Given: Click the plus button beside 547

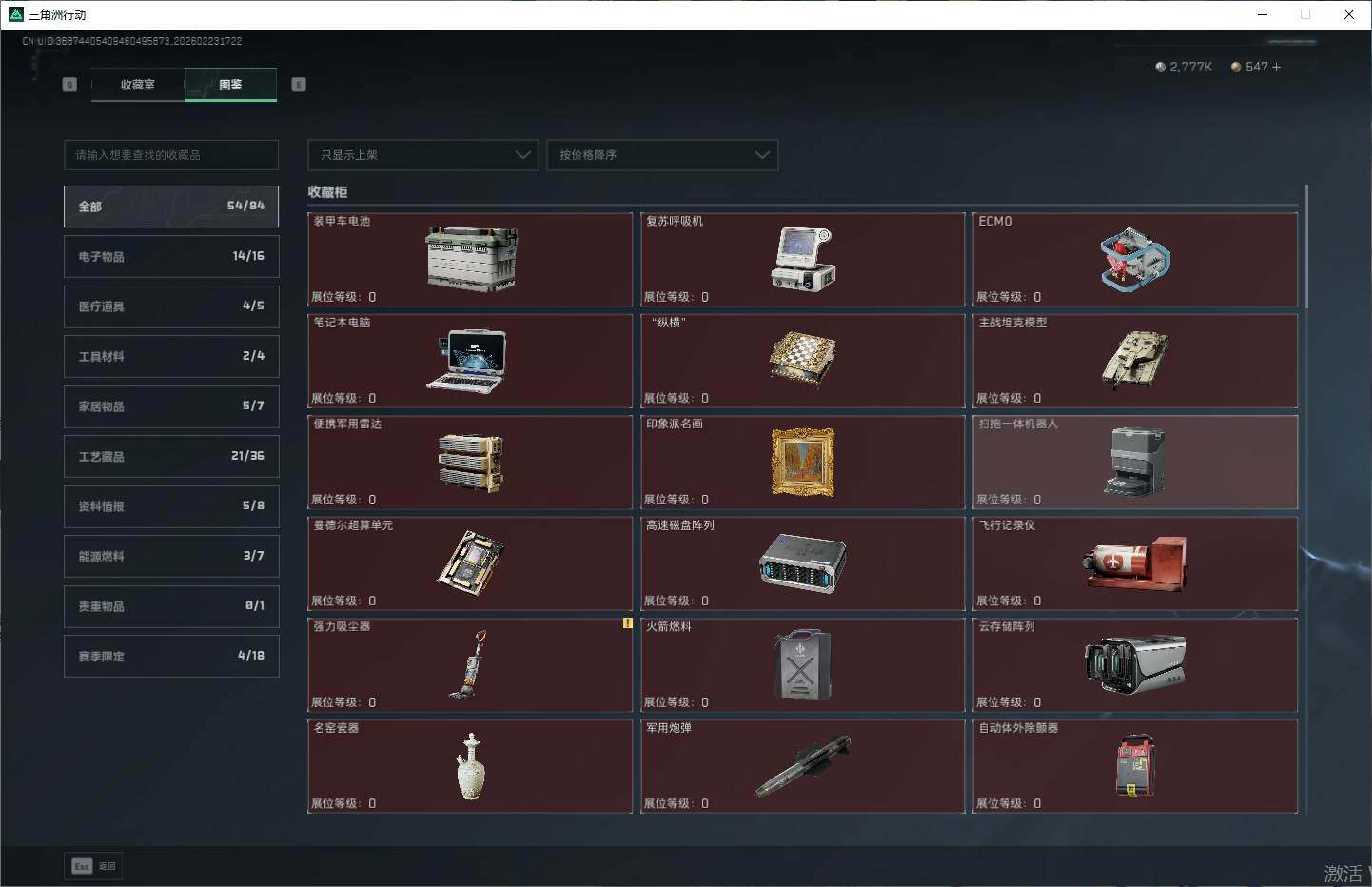Looking at the screenshot, I should tap(1276, 67).
